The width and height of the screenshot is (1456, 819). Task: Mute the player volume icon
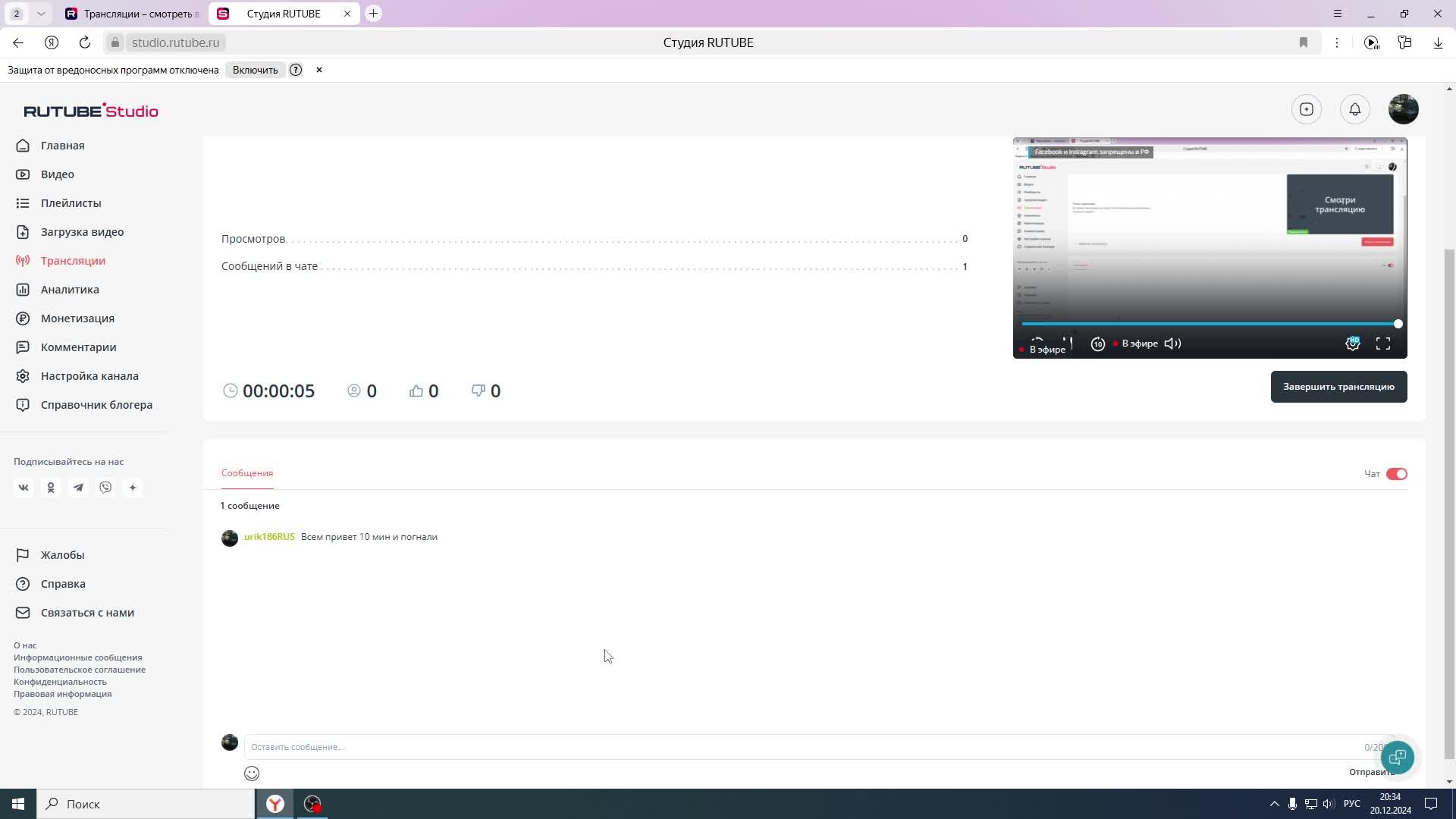pyautogui.click(x=1172, y=344)
